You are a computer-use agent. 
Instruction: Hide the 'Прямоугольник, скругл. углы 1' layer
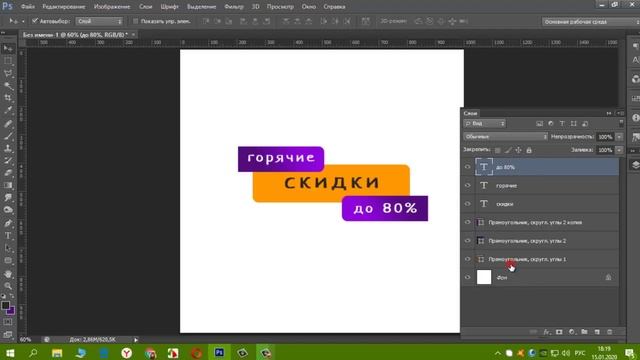[x=468, y=259]
